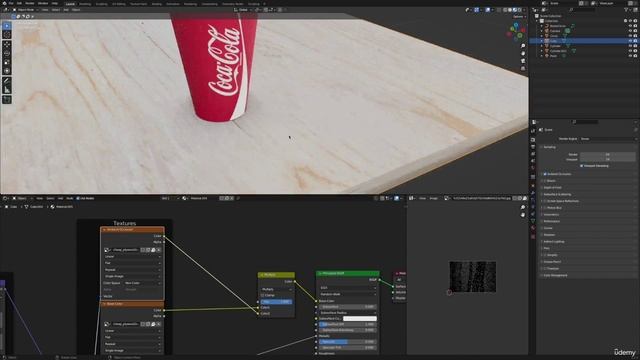The width and height of the screenshot is (640, 360).
Task: Click the Principled BSDF node header
Action: [348, 273]
